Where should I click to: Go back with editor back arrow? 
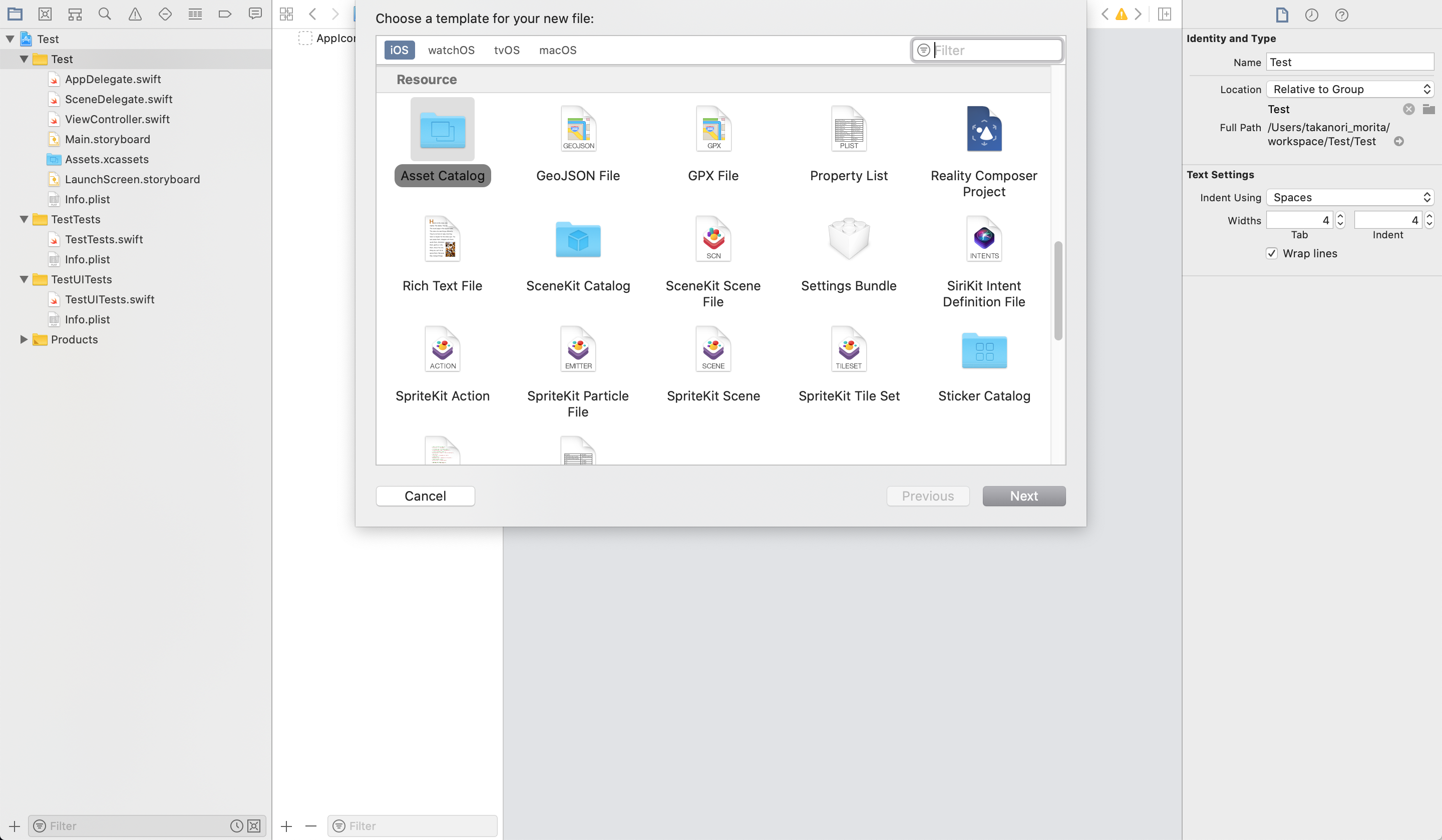[x=312, y=14]
